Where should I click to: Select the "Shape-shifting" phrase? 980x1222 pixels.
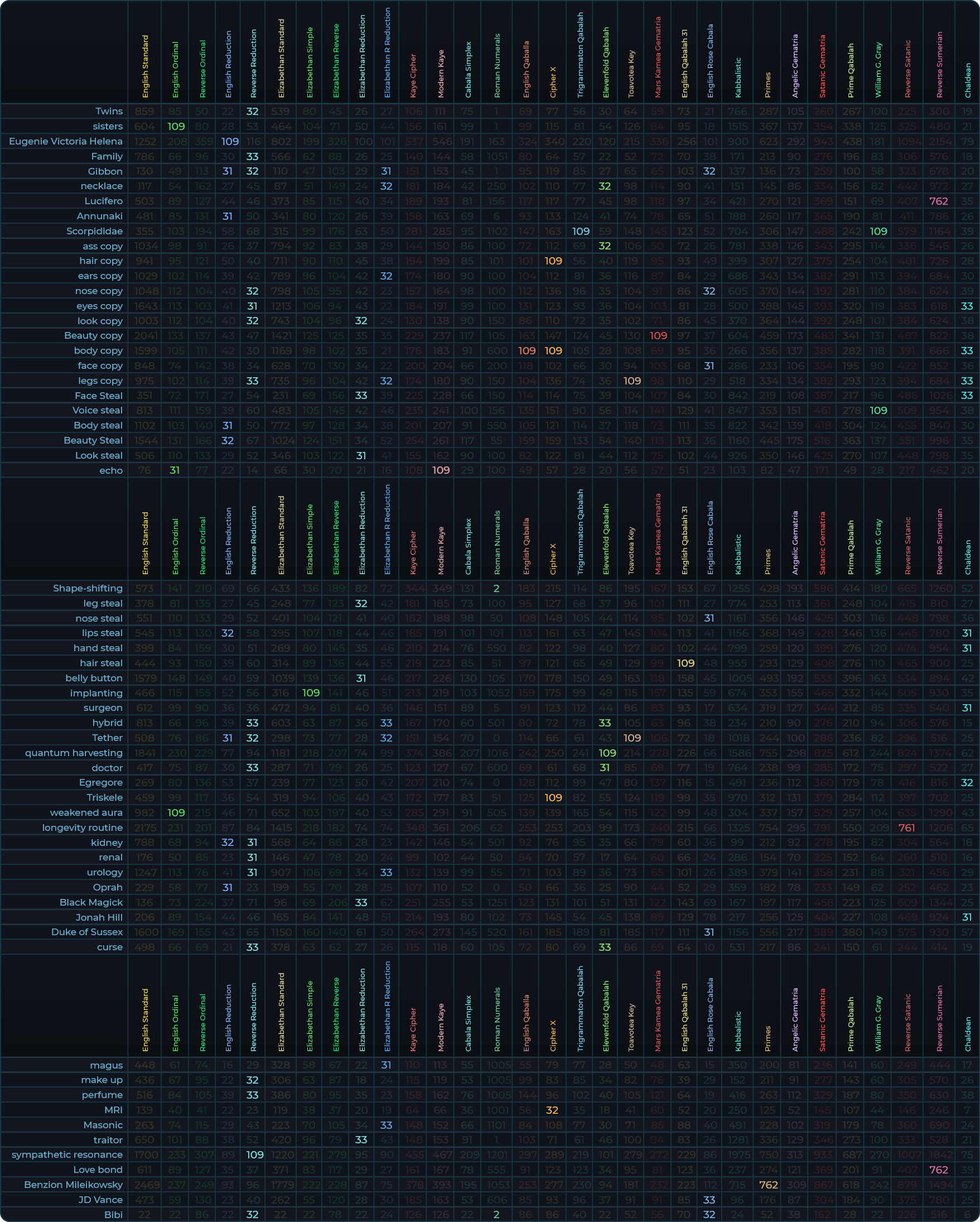pos(88,588)
